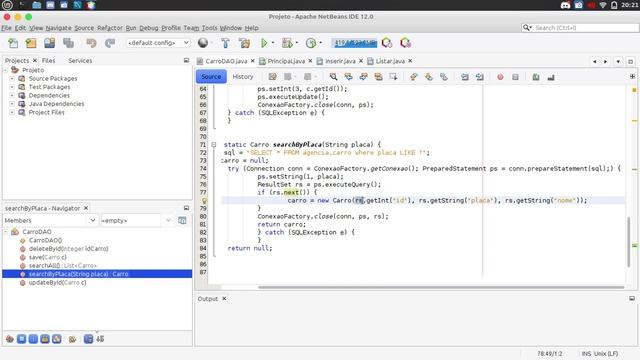Switch to the Principal.java tab
This screenshot has width=640, height=360.
tap(286, 61)
